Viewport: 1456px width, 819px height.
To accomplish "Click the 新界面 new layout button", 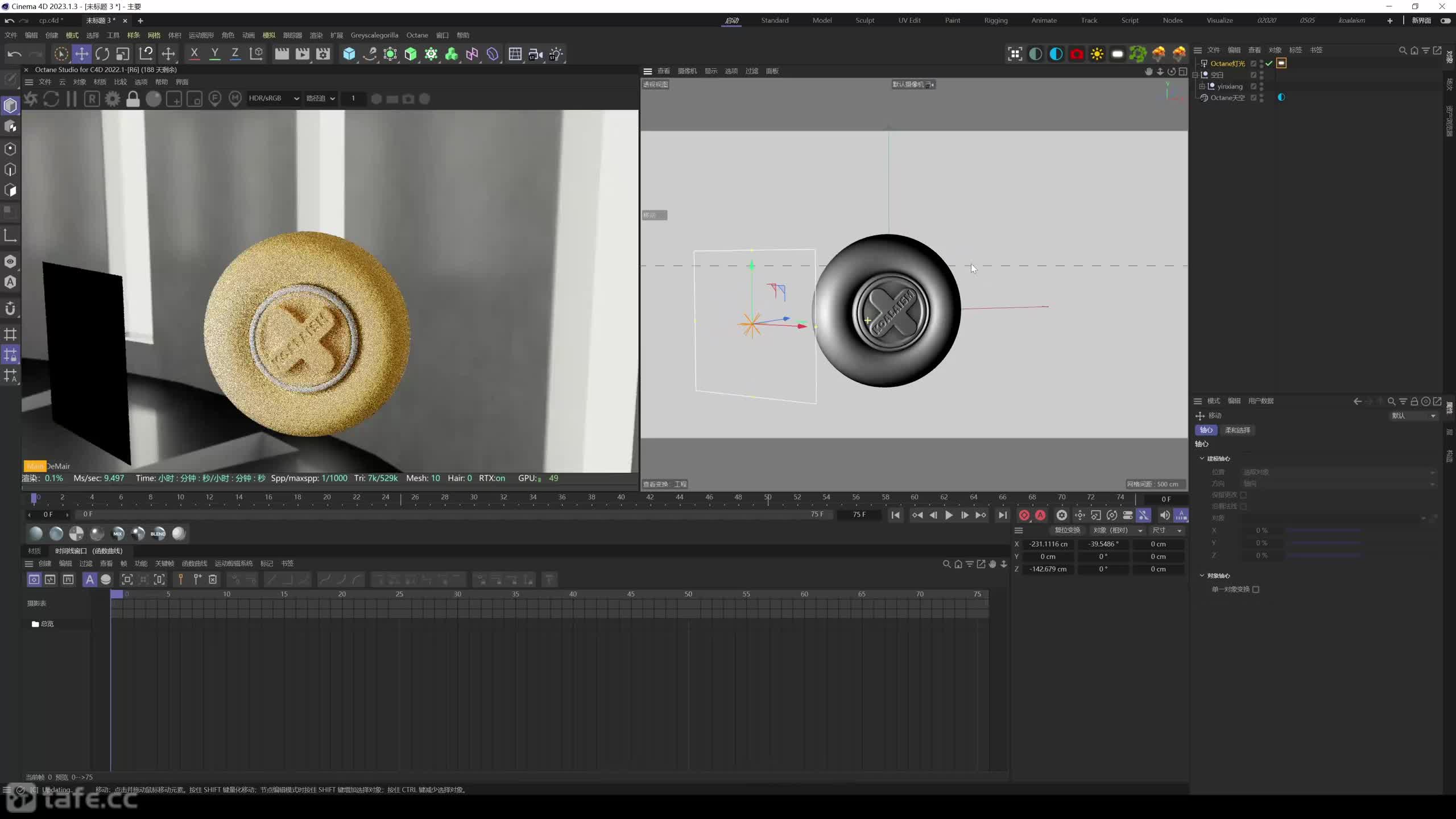I will pos(1421,20).
